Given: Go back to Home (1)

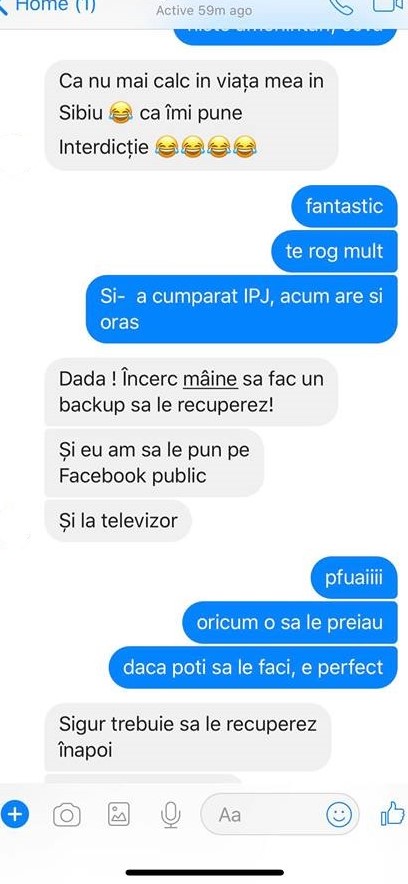Looking at the screenshot, I should (48, 6).
